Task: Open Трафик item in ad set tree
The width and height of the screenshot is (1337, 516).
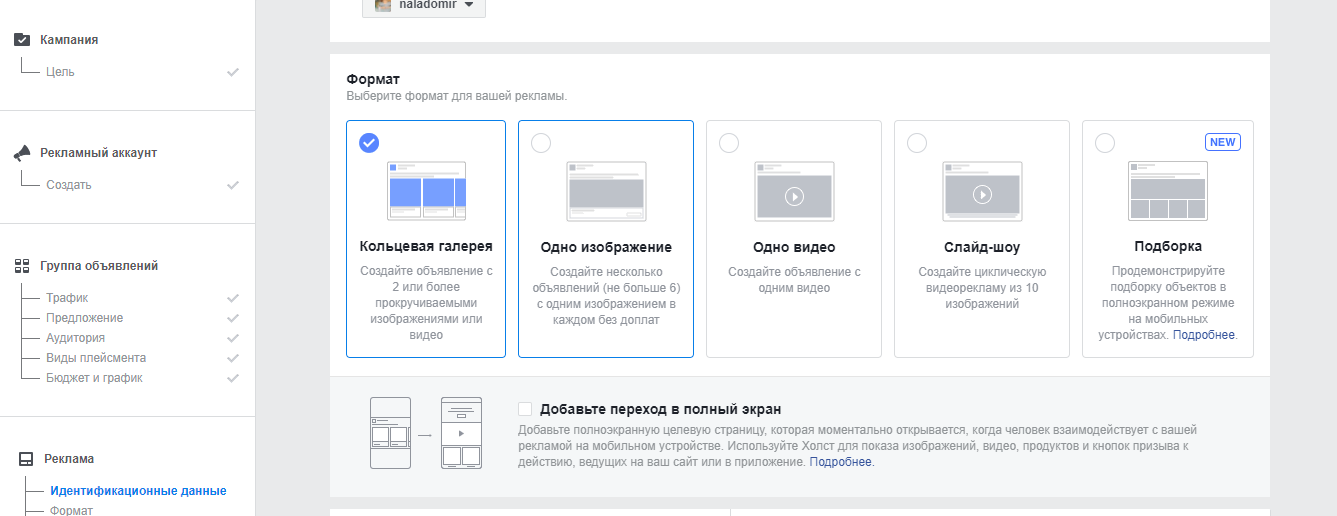Action: [x=67, y=298]
